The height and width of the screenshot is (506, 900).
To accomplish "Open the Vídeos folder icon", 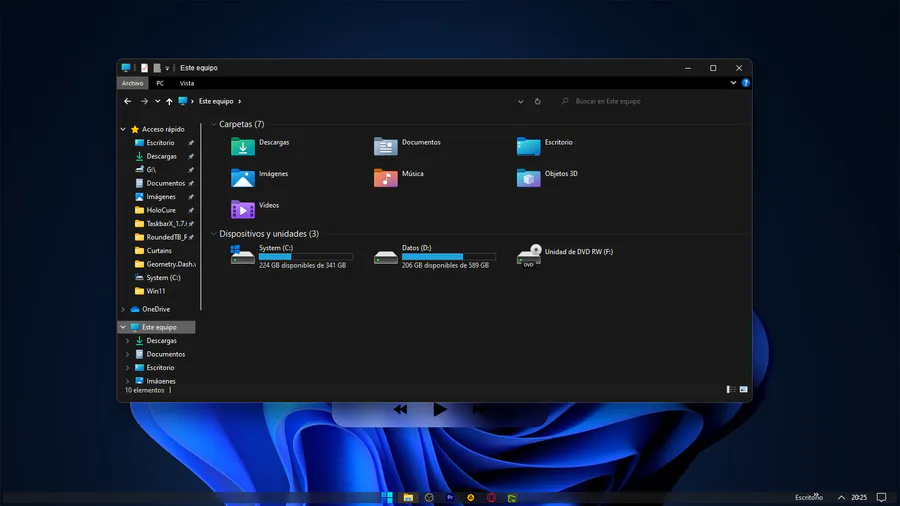I will [243, 209].
